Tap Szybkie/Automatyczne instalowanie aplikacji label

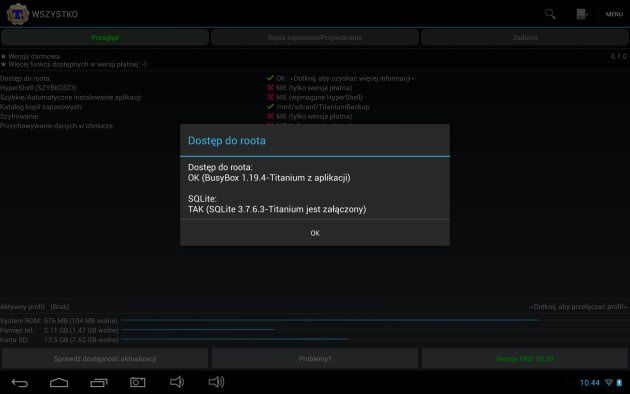(x=71, y=97)
